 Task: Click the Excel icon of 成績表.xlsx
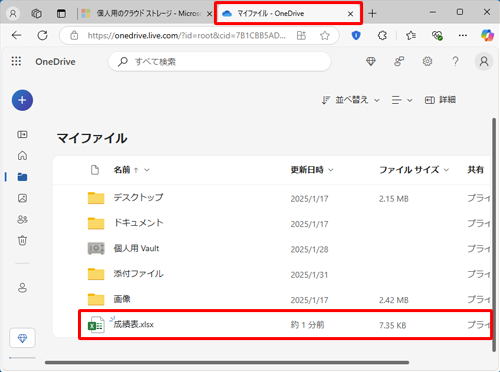(x=96, y=325)
